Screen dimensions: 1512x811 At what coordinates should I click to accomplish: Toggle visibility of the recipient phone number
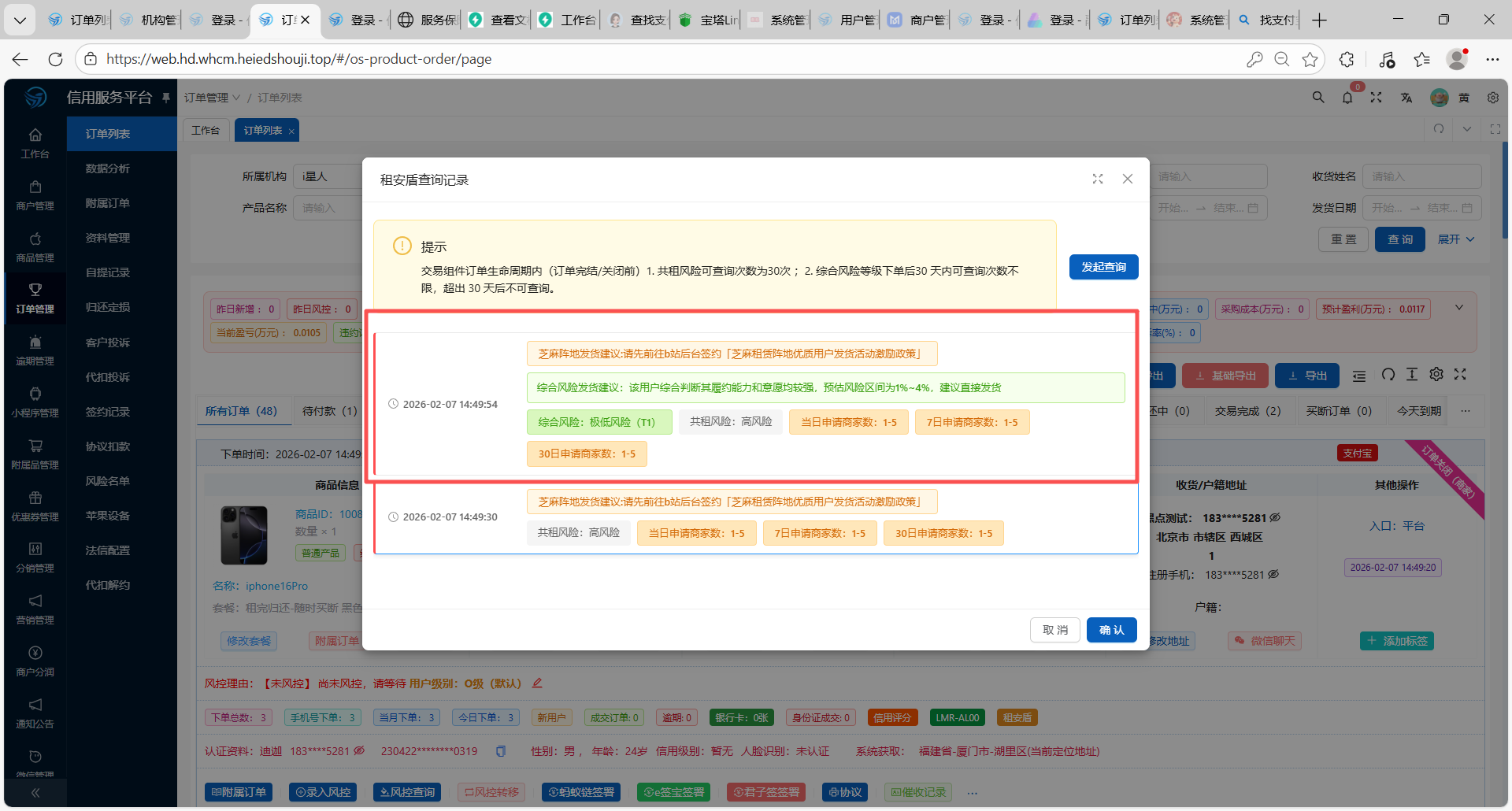pos(1275,518)
